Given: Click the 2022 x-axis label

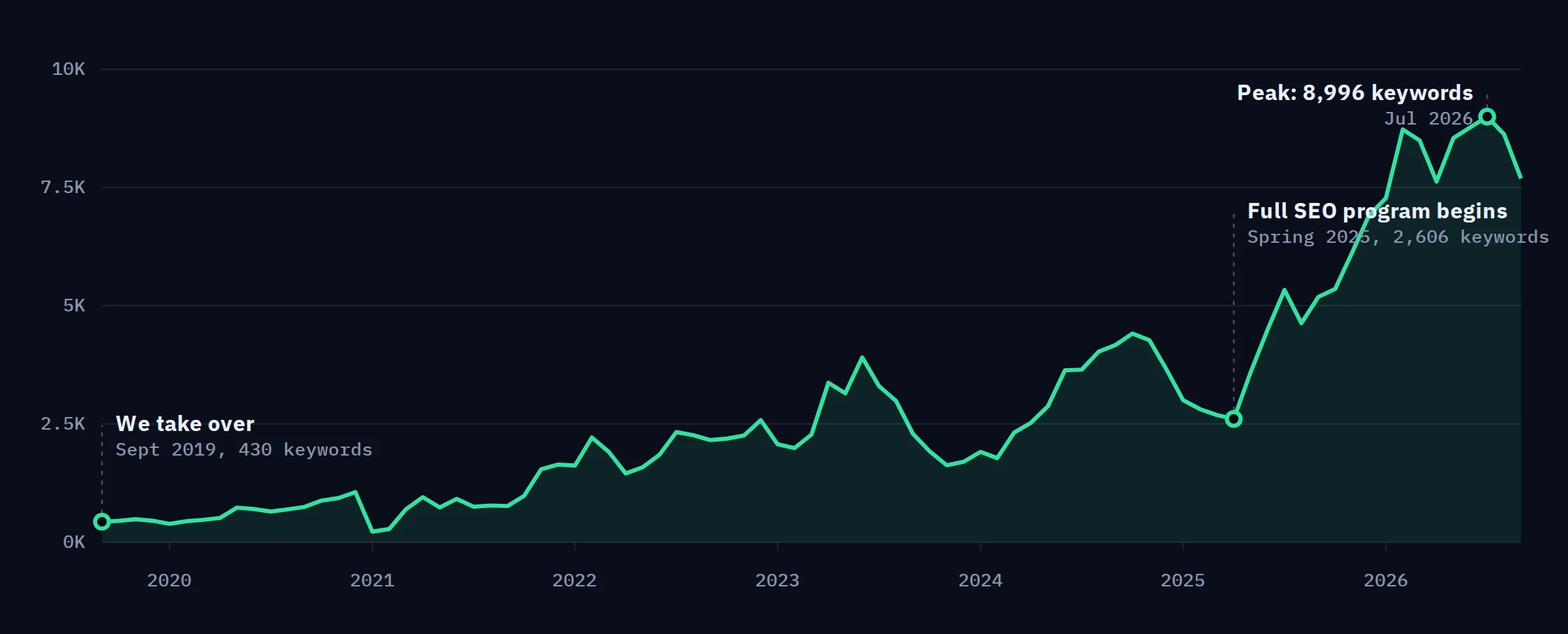Looking at the screenshot, I should click(x=575, y=581).
